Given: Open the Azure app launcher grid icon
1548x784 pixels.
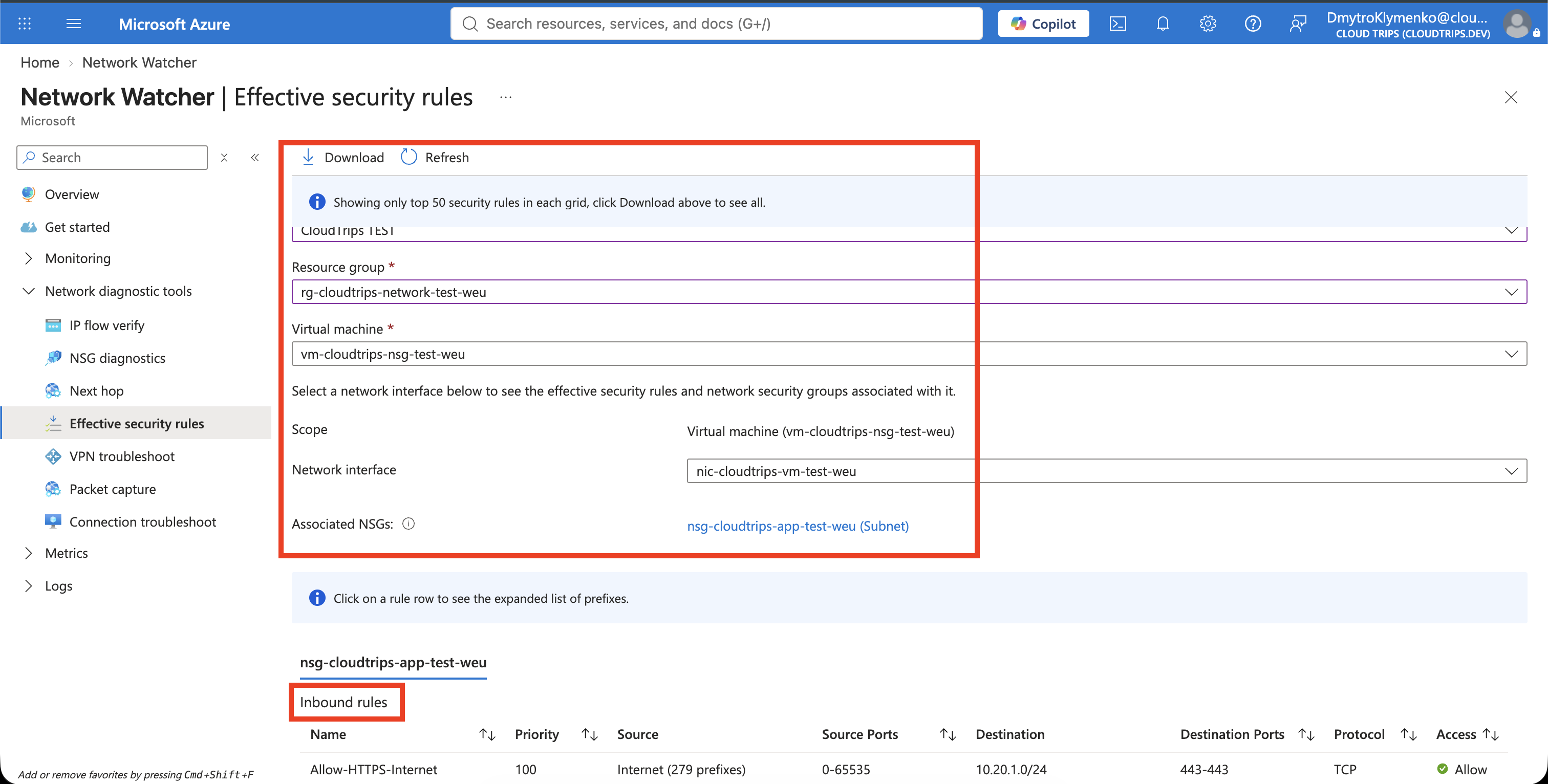Looking at the screenshot, I should click(x=25, y=24).
